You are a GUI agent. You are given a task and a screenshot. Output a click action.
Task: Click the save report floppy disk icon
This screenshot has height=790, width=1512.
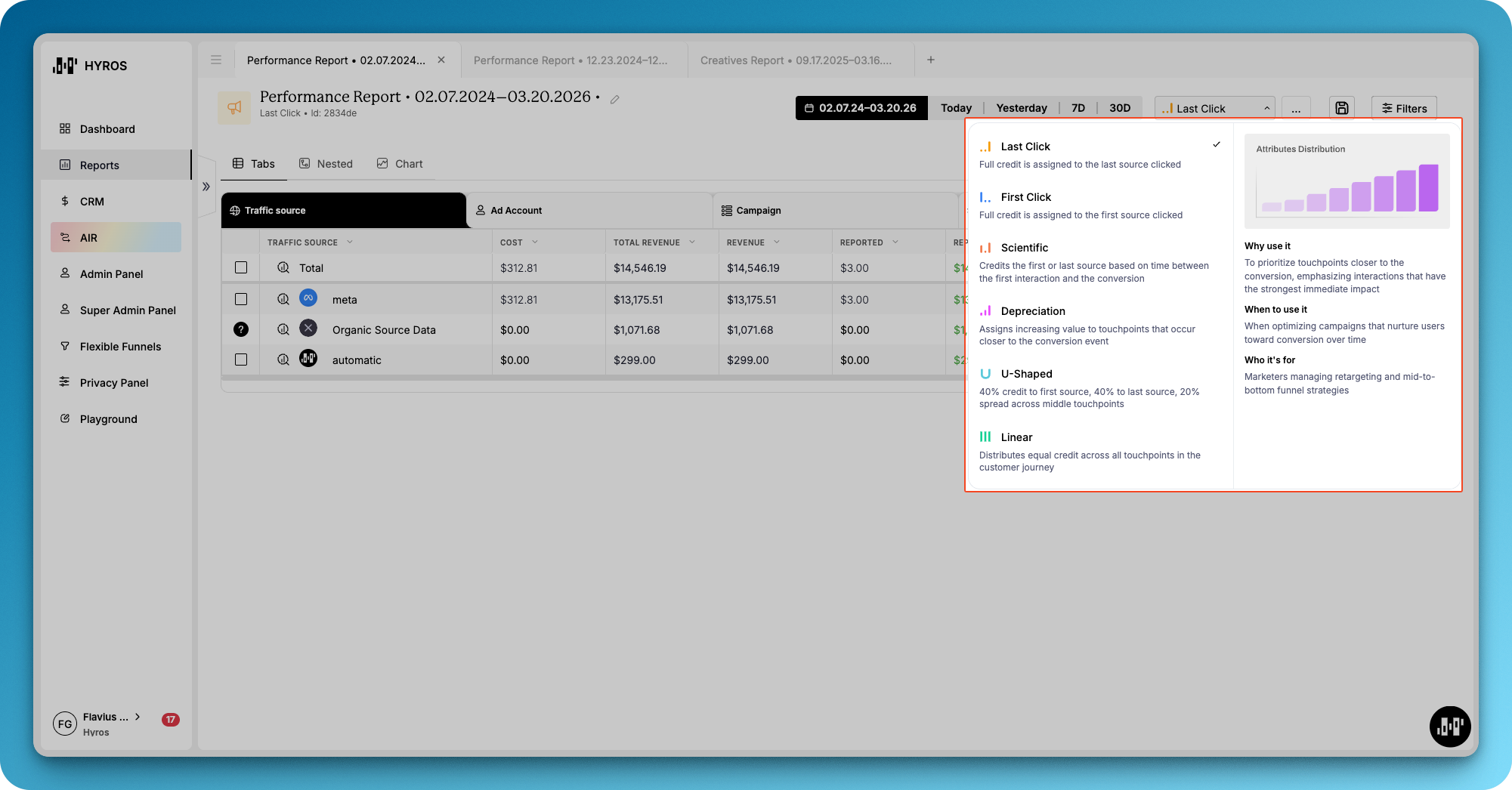pyautogui.click(x=1341, y=108)
